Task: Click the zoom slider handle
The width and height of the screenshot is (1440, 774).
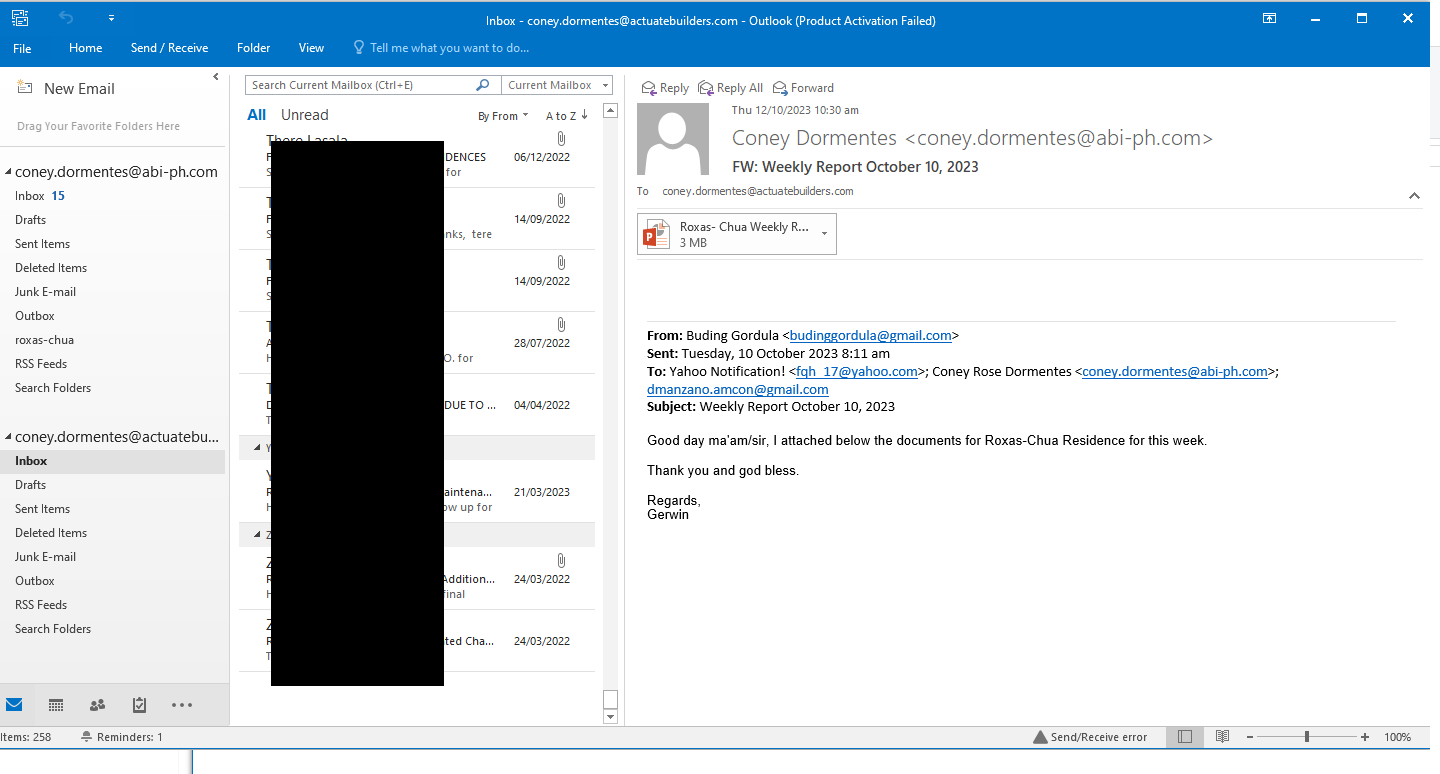Action: [x=1307, y=737]
